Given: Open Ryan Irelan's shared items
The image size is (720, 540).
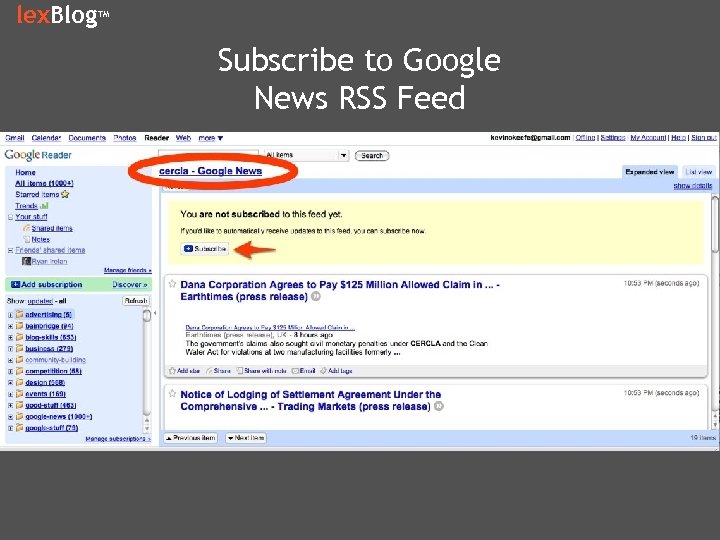Looking at the screenshot, I should 49,261.
